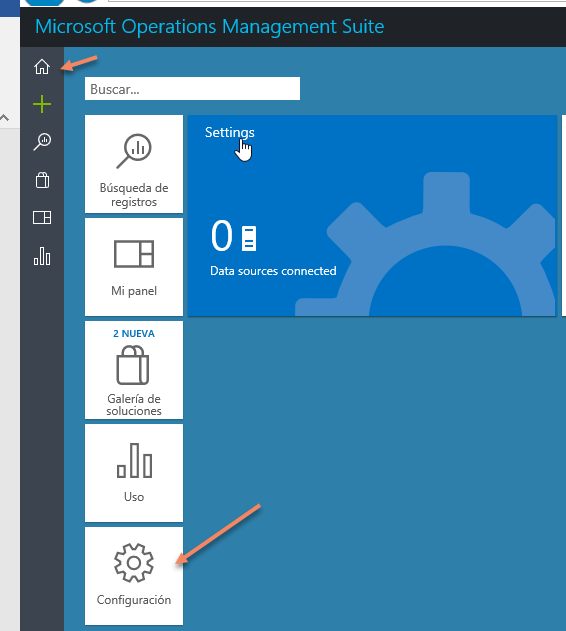Click the Settings tile title
This screenshot has width=566, height=631.
[229, 132]
